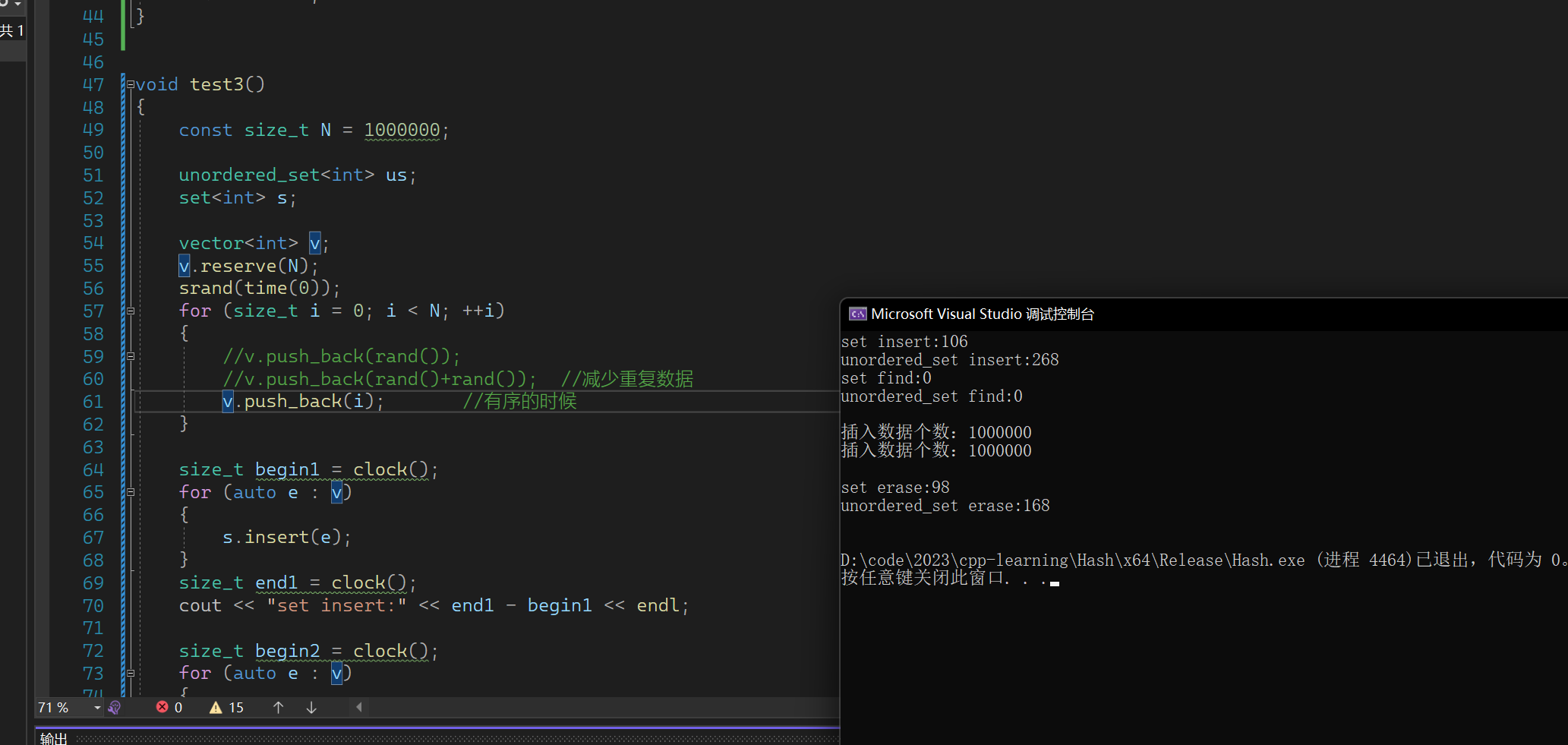Click horizontal scrollbar left arrow

(x=359, y=708)
